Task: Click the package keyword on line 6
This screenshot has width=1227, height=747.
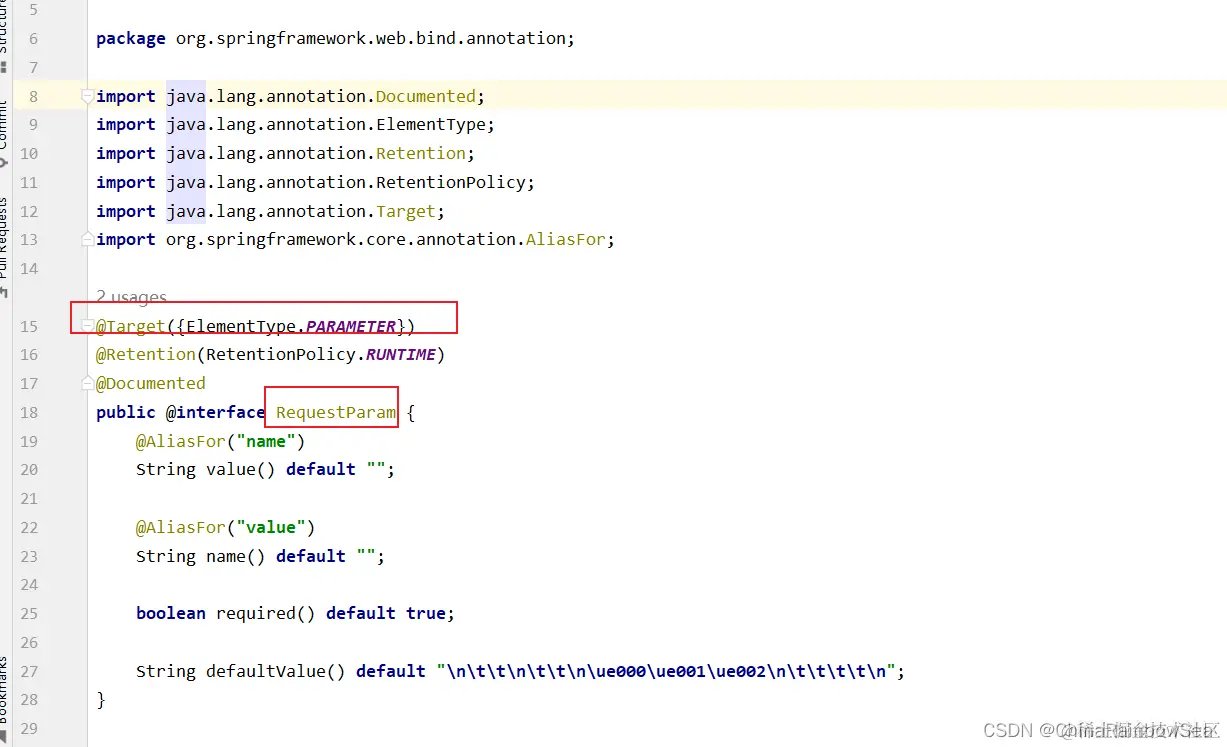Action: coord(131,38)
